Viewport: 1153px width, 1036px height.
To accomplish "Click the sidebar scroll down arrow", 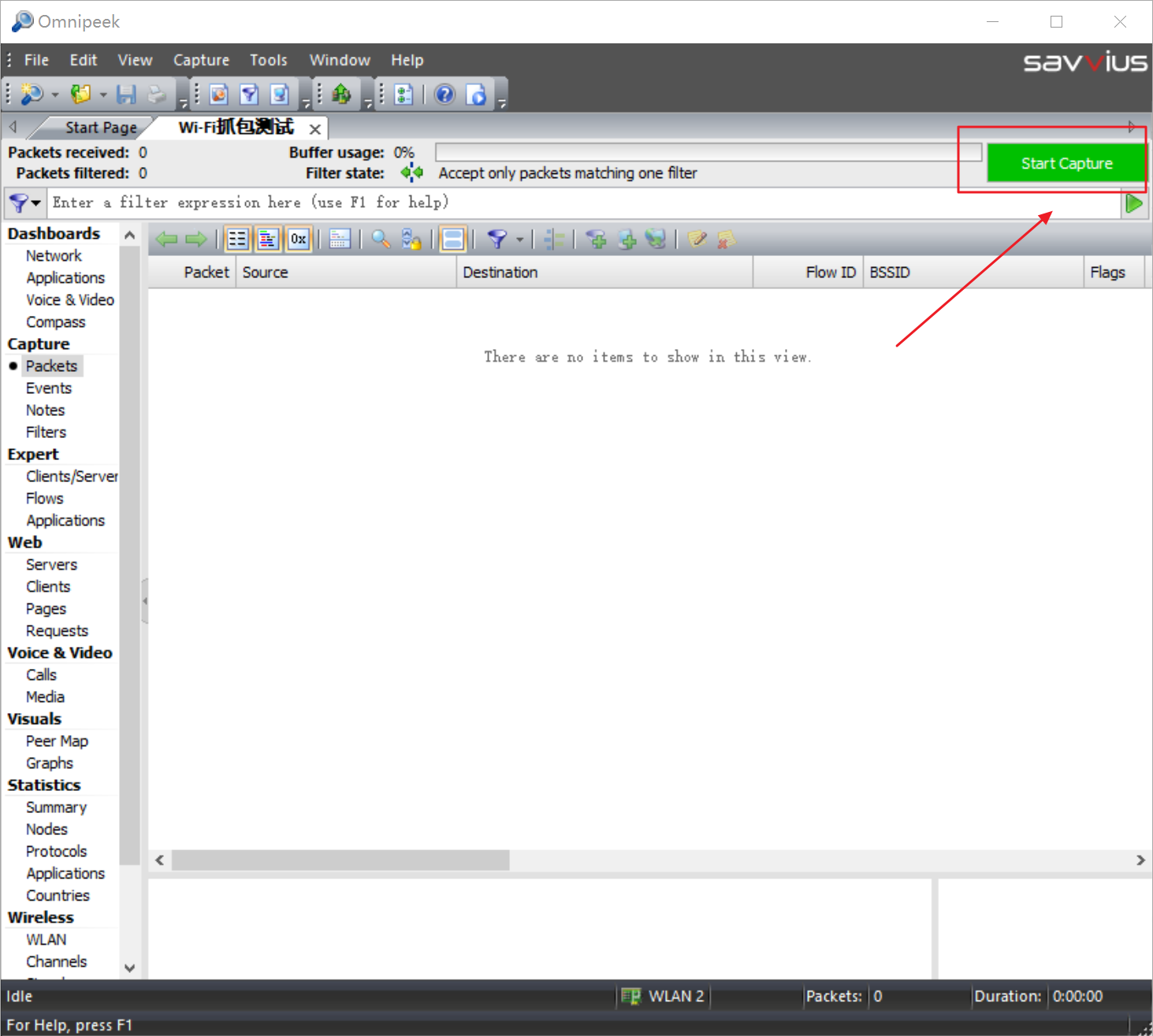I will pyautogui.click(x=130, y=968).
